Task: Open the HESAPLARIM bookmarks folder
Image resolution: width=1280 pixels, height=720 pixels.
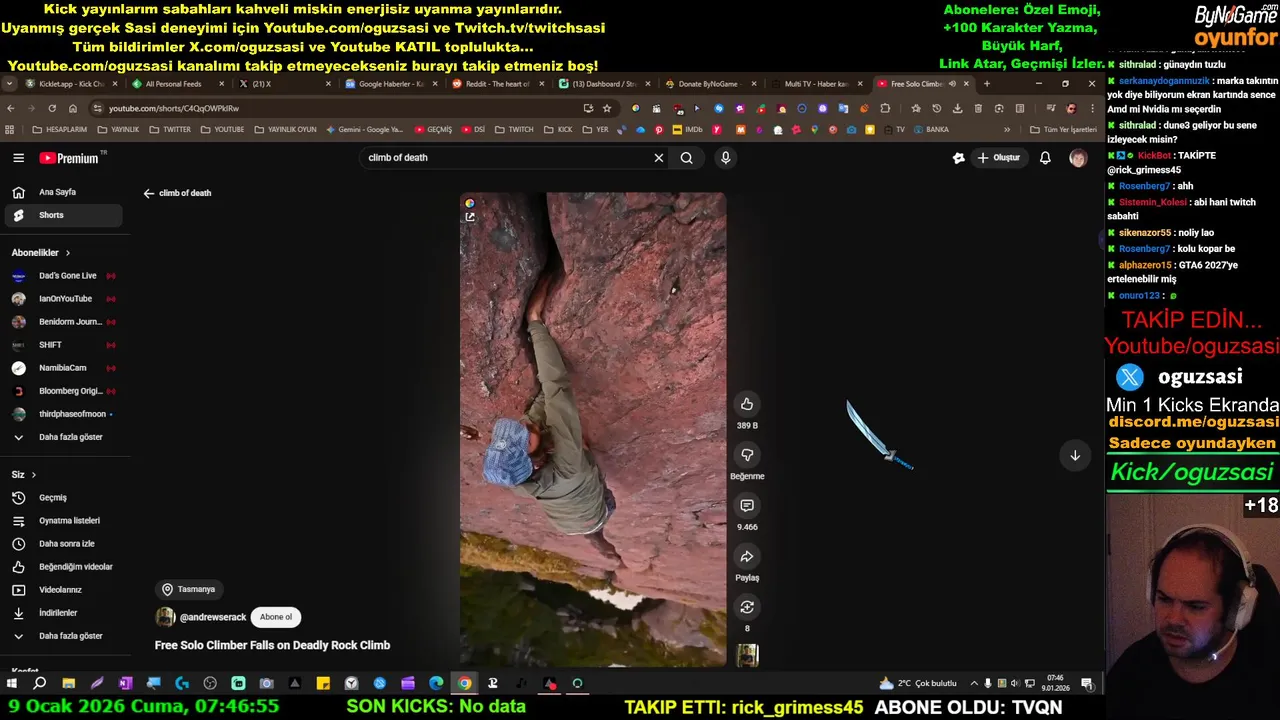Action: (x=60, y=130)
